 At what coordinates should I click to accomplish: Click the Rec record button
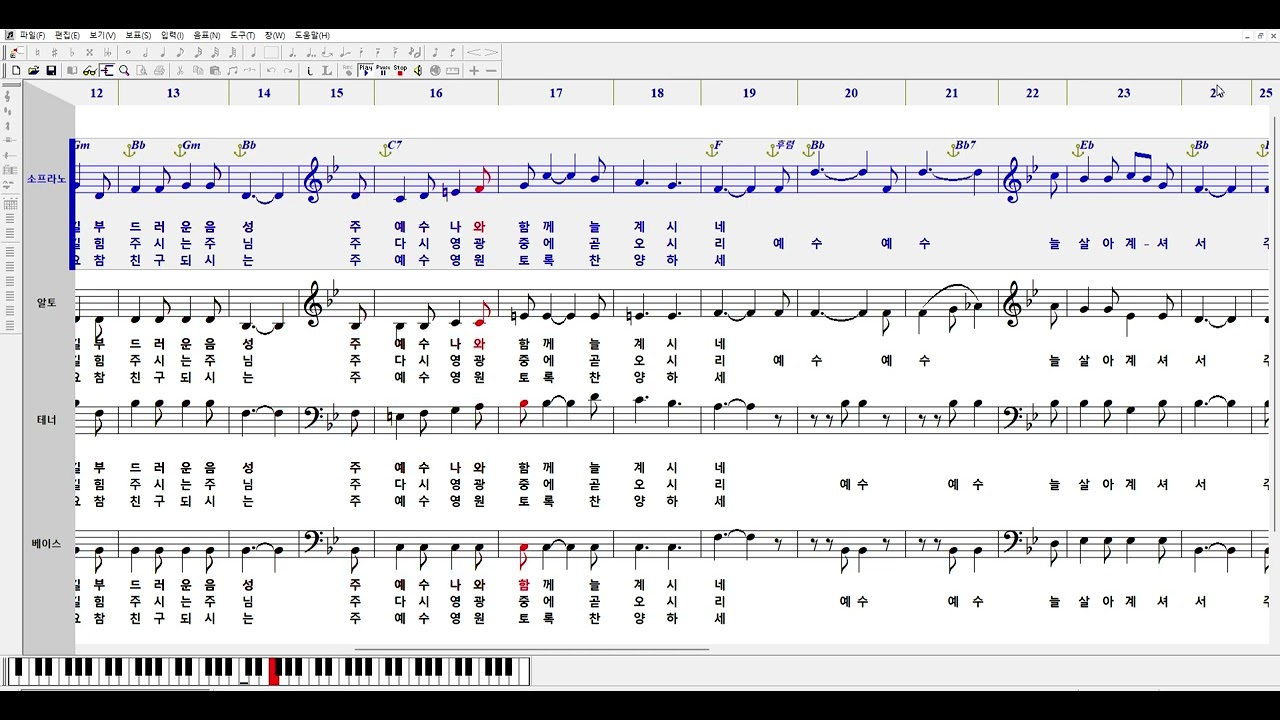tap(348, 71)
